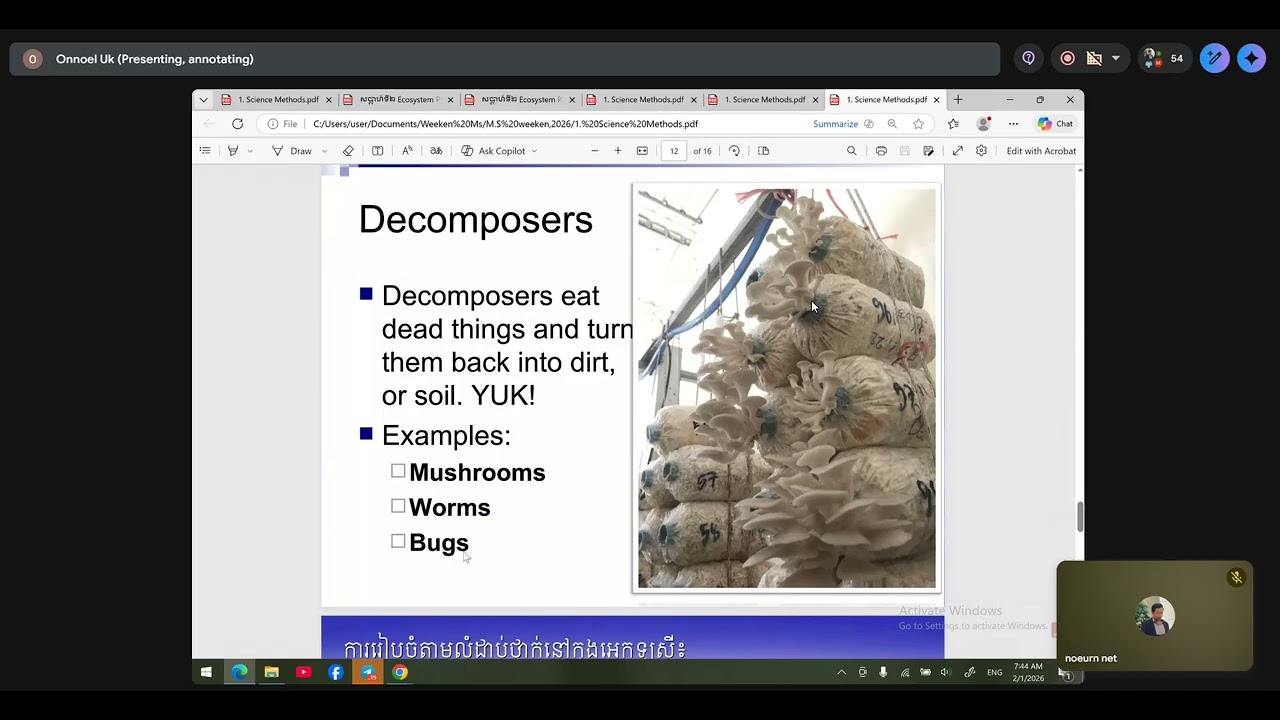
Task: Add this page to favorites star
Action: (x=918, y=124)
